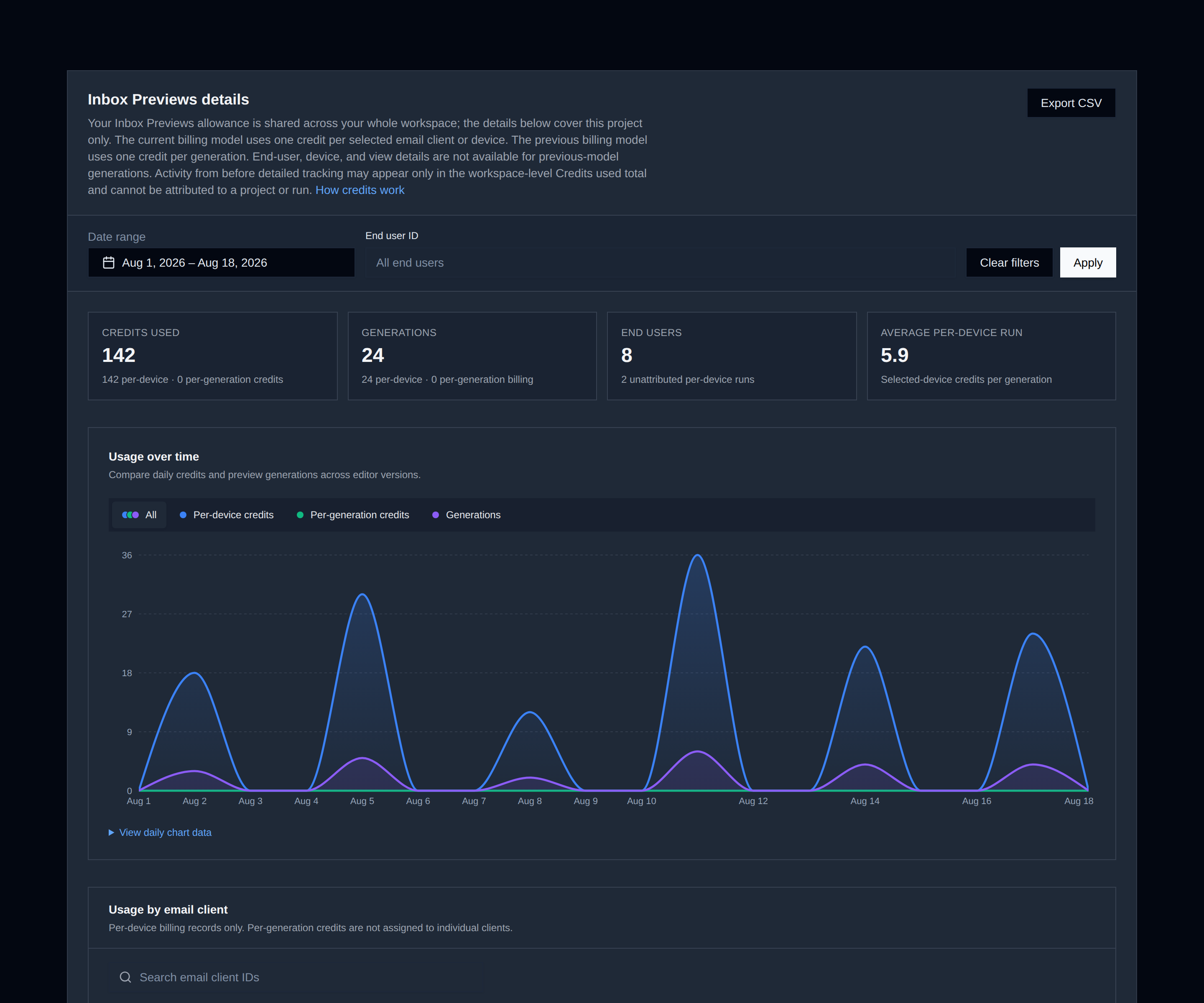
Task: Click the disclosure triangle beside View daily chart data
Action: point(111,832)
